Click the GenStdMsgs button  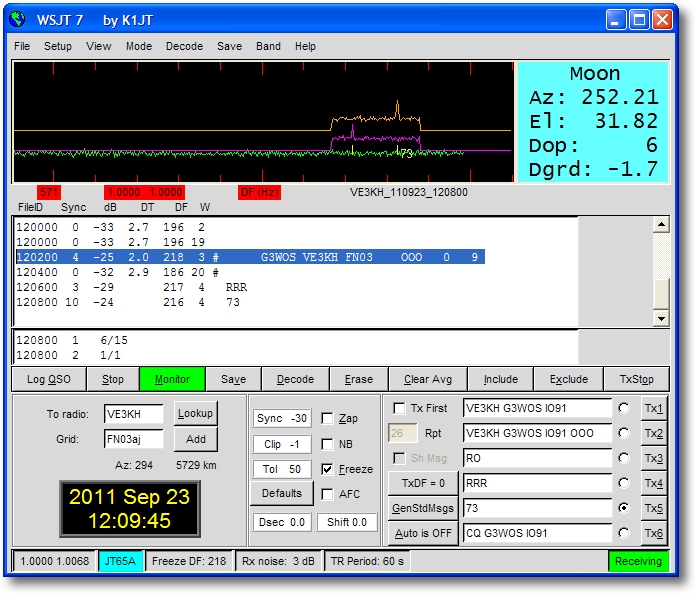(423, 508)
